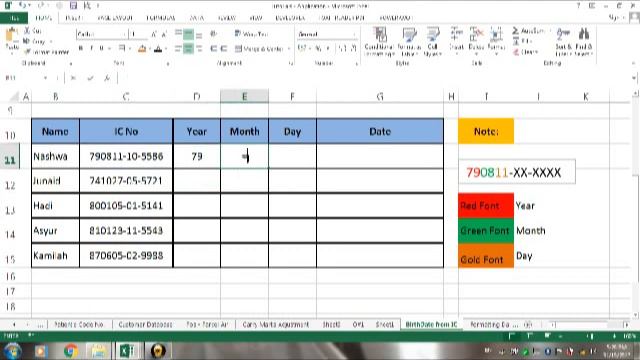This screenshot has height=360, width=640.
Task: Click the Undo arrow in Quick Access Toolbar
Action: pos(23,5)
